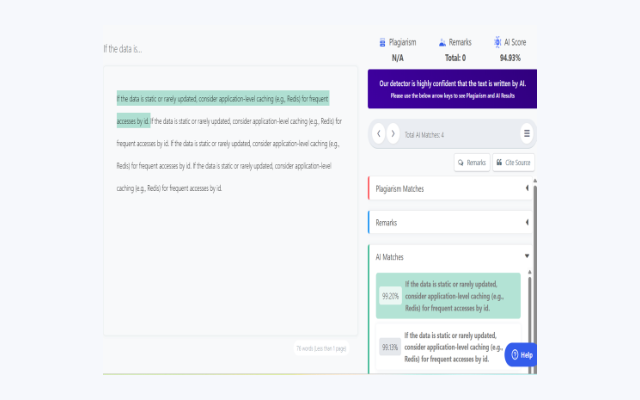Click the Remarks Total: 0 value

click(x=455, y=58)
